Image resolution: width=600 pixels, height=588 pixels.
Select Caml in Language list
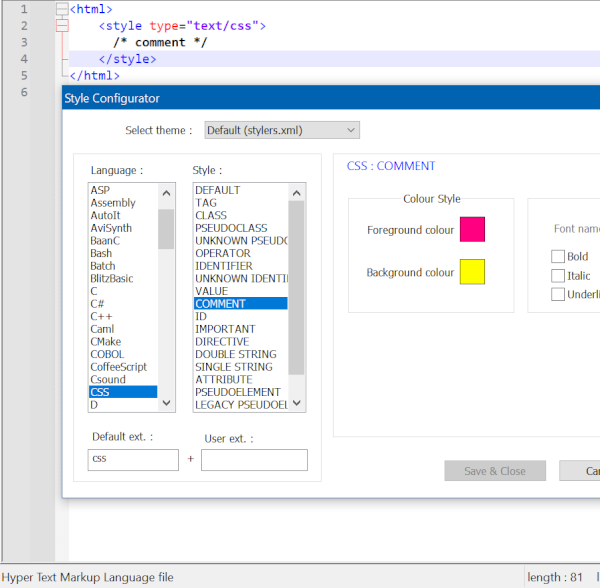point(123,329)
